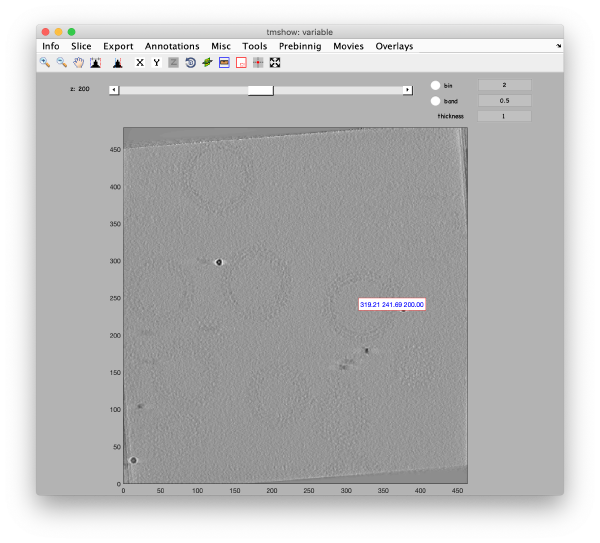
Task: Step z slice right with slider arrow
Action: (x=407, y=90)
